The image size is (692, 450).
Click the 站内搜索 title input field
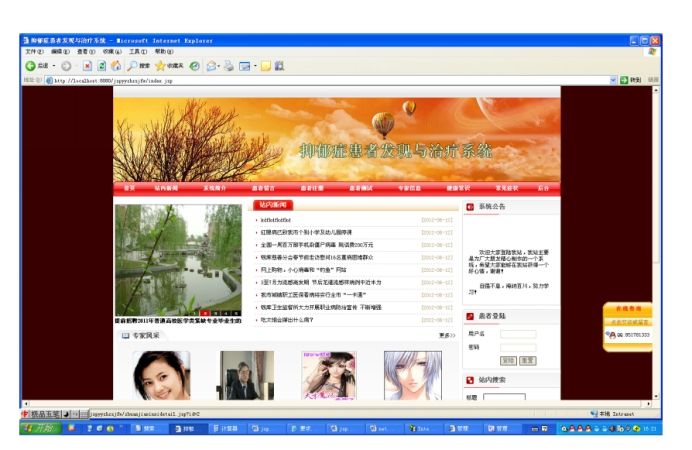[504, 397]
